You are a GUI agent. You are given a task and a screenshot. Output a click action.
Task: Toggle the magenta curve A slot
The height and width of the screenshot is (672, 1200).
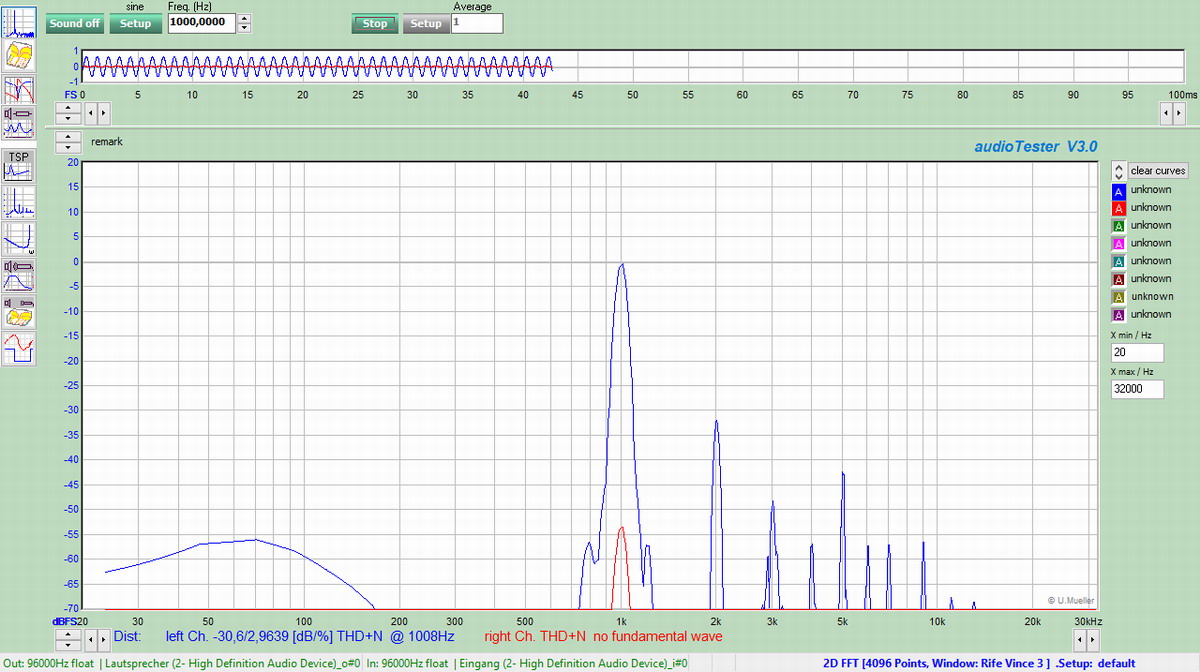pyautogui.click(x=1119, y=244)
